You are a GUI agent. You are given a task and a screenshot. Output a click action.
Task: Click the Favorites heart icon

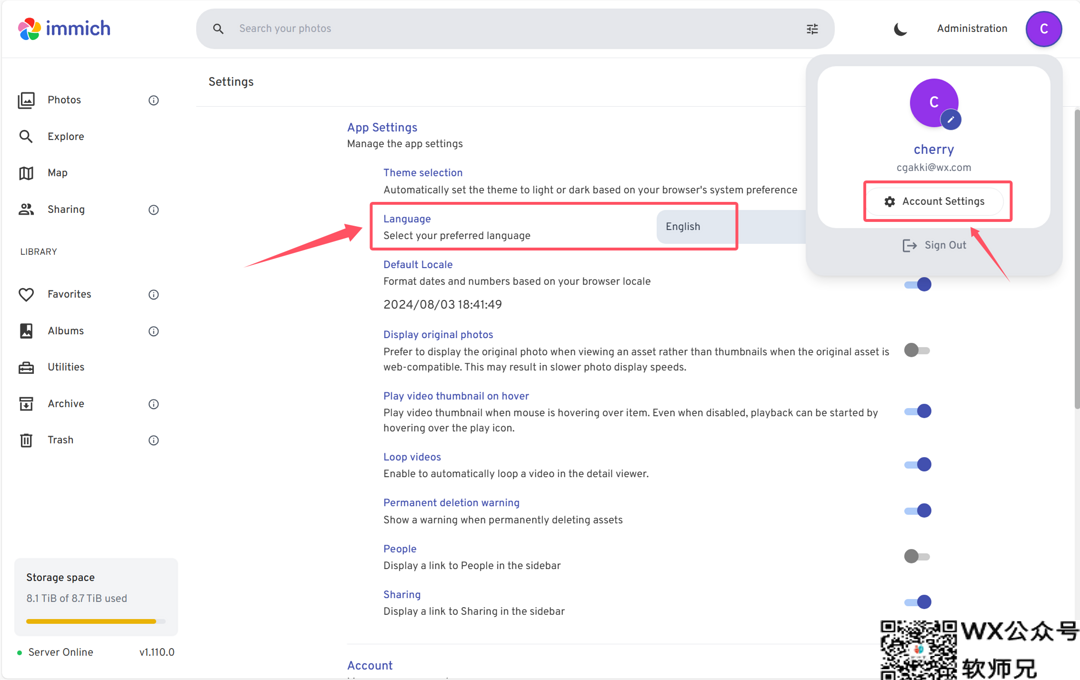[26, 294]
